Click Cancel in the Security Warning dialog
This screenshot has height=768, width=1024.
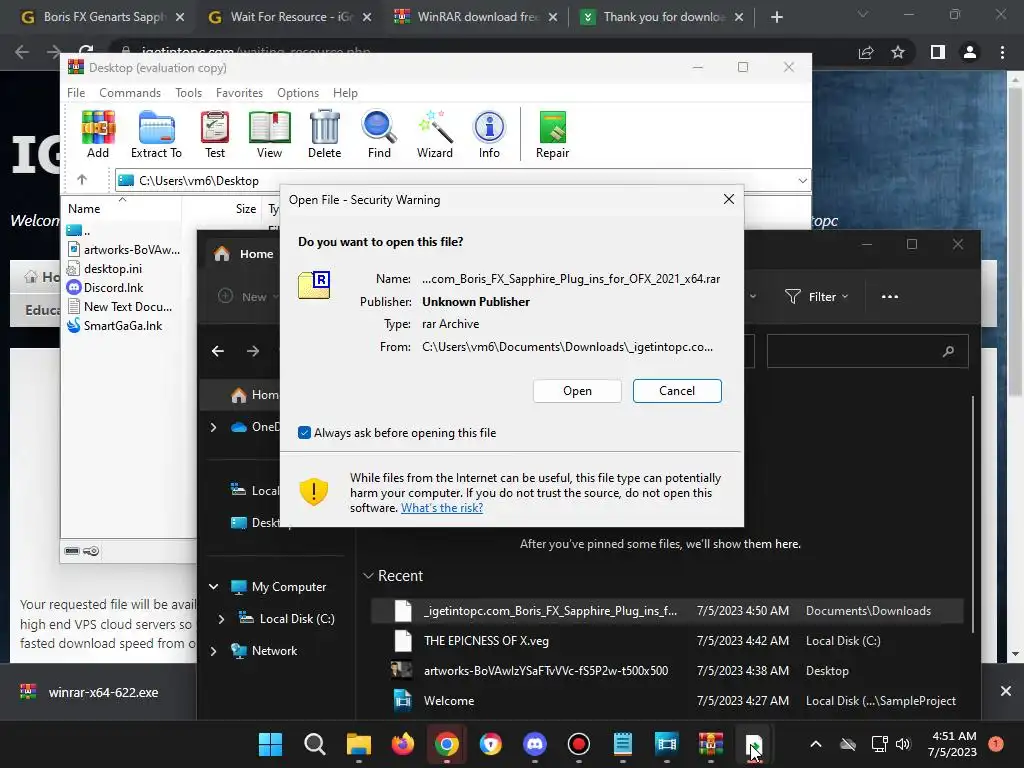[677, 391]
